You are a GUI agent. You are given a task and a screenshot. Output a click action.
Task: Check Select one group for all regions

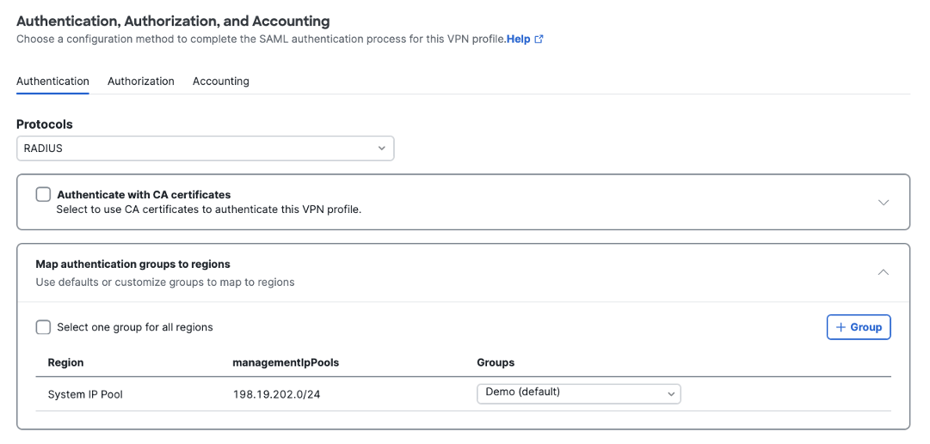pyautogui.click(x=43, y=327)
